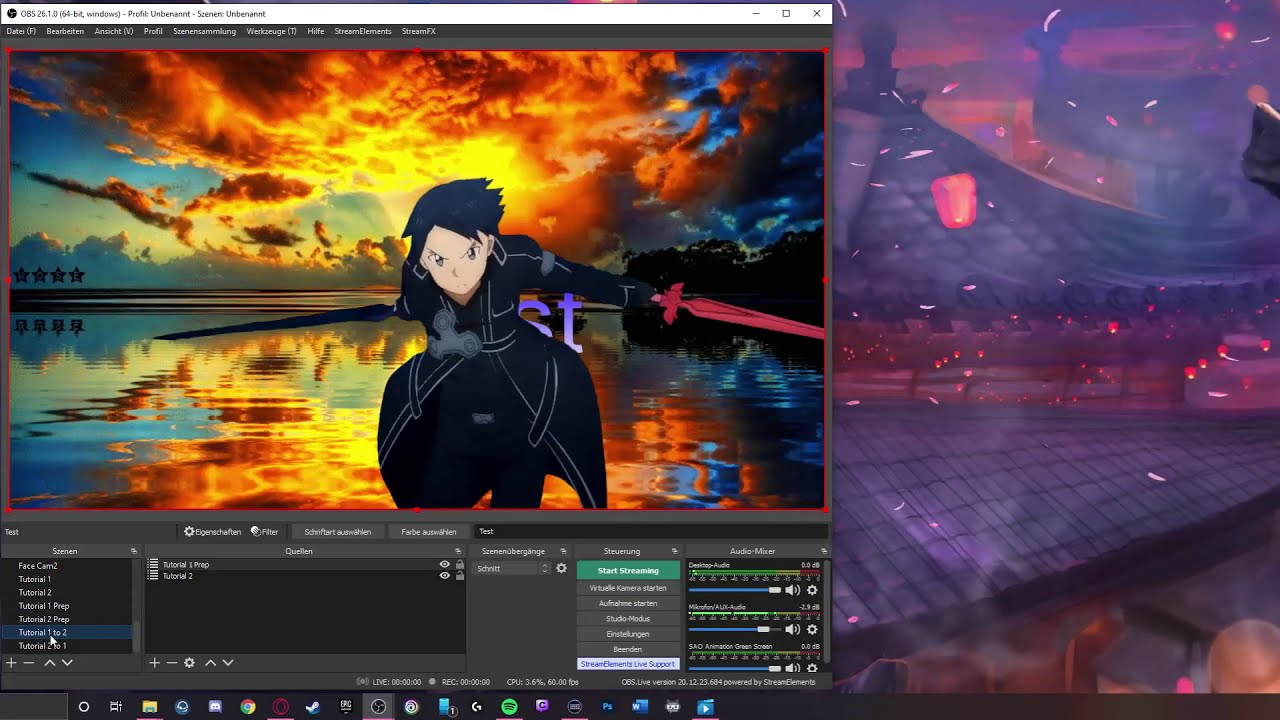Pop out the Steuerung dock panel
Image resolution: width=1280 pixels, height=720 pixels.
(x=674, y=551)
